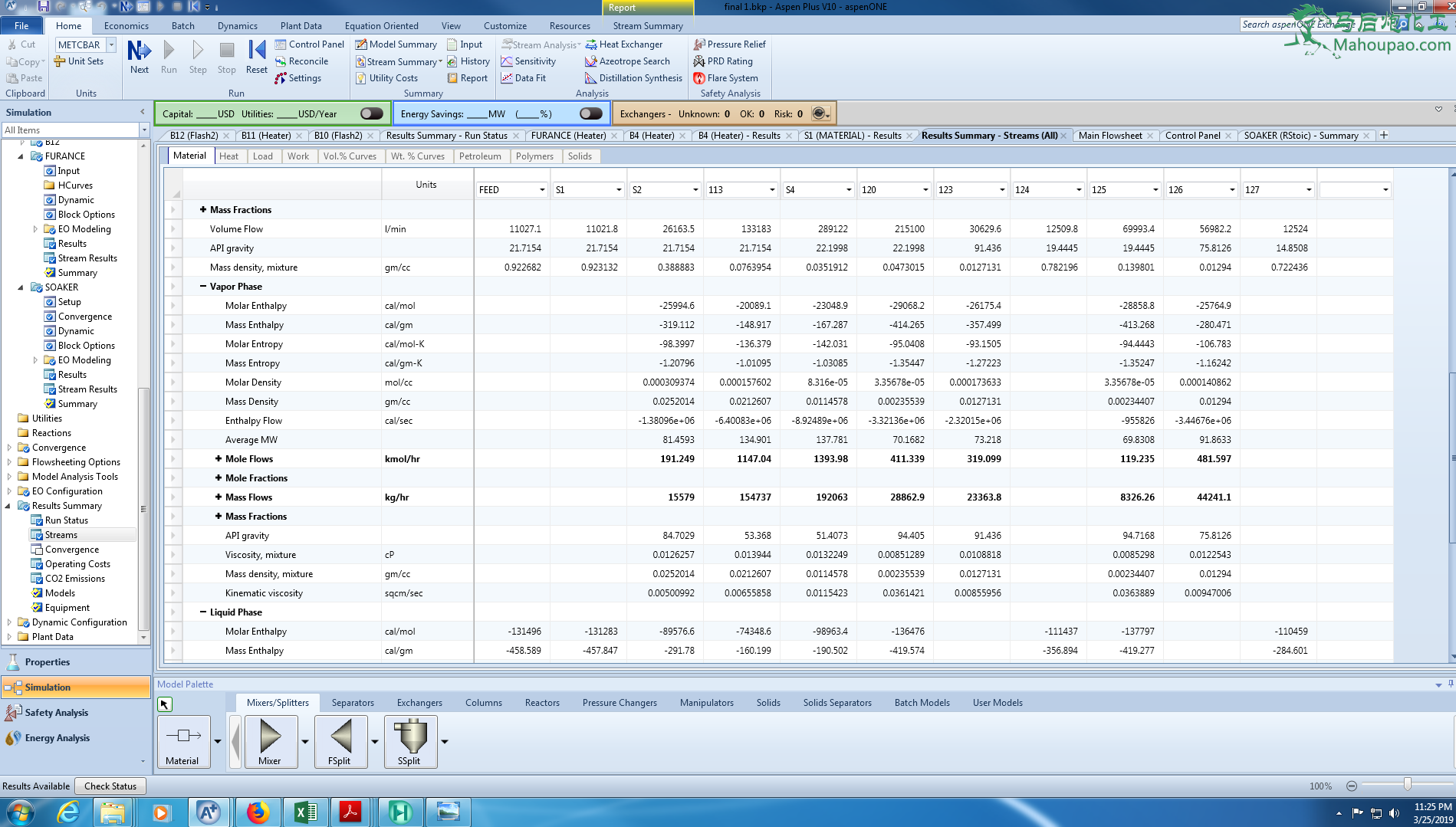Click the Run simulation icon

pyautogui.click(x=169, y=57)
